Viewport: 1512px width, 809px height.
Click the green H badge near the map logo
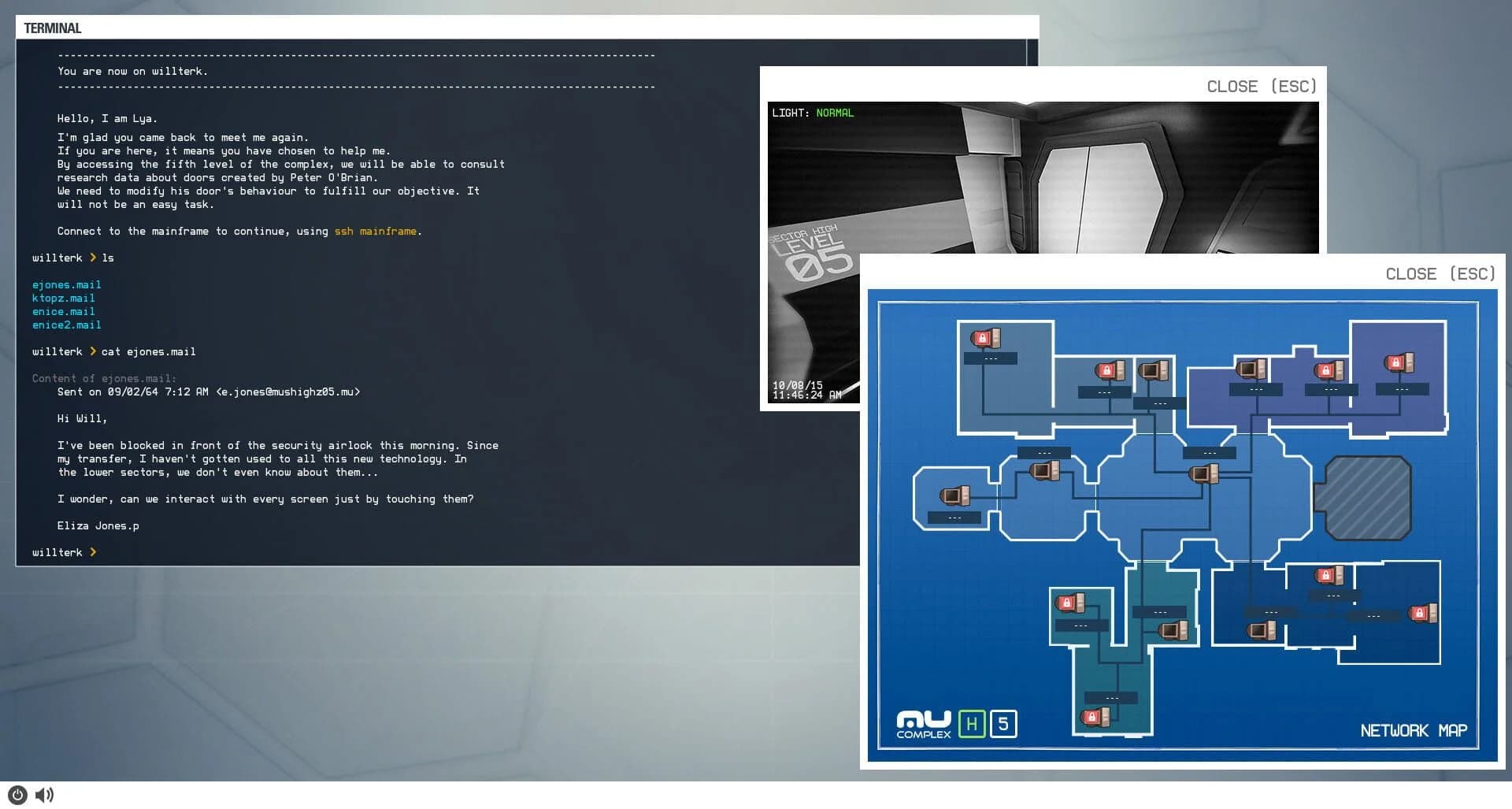(x=973, y=723)
